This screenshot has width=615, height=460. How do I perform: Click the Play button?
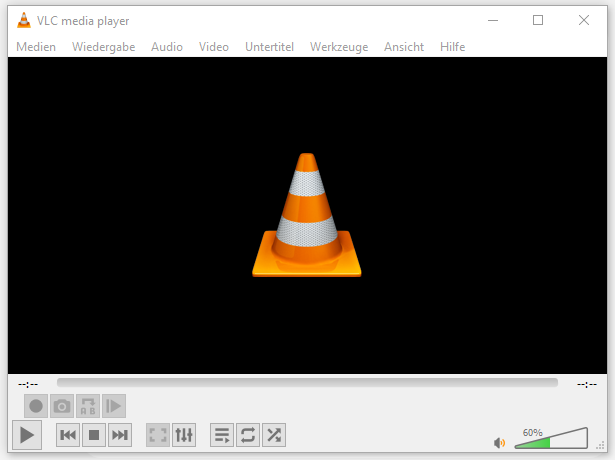(x=27, y=435)
